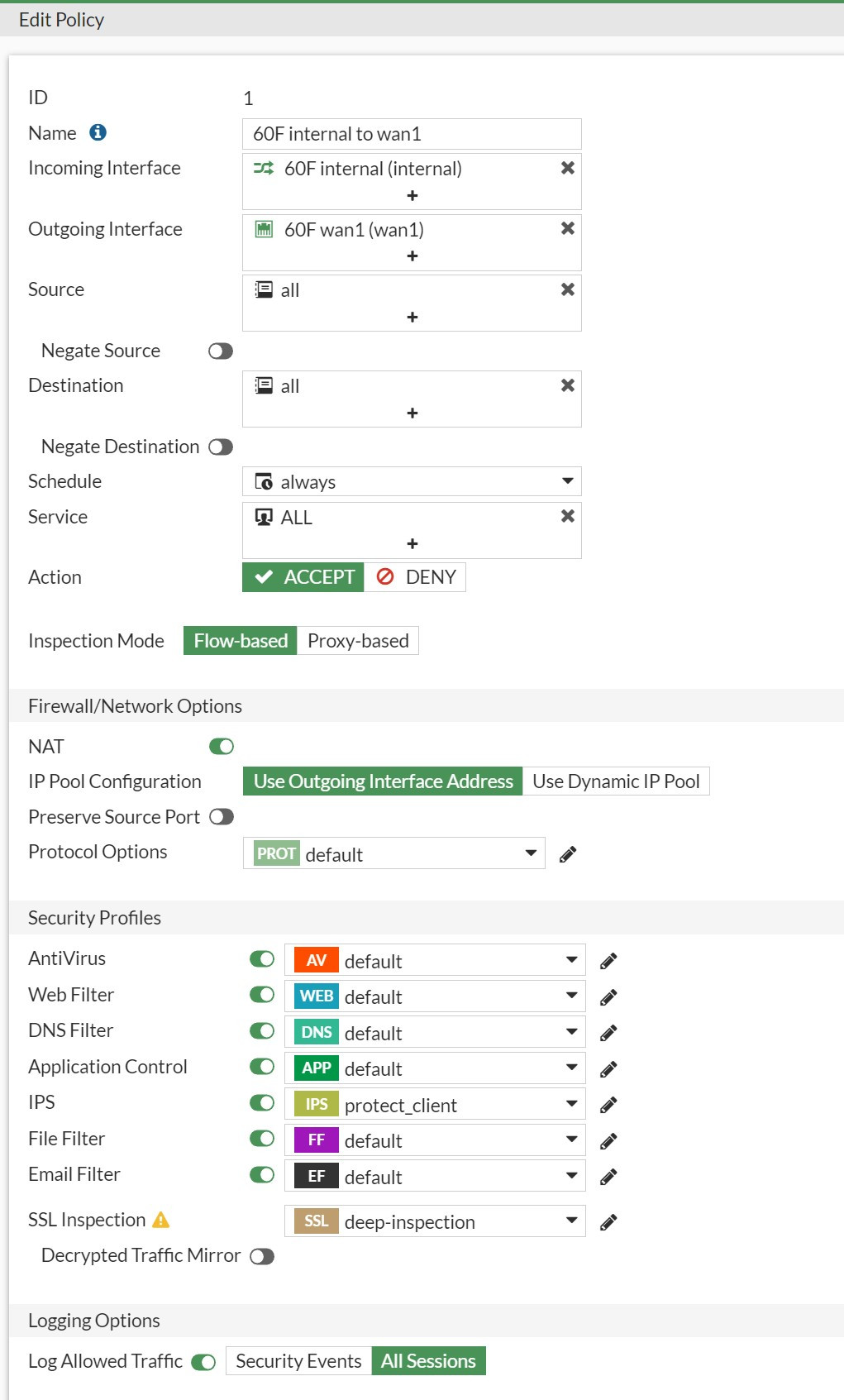Edit the SSL deep-inspection profile
844x1400 pixels.
point(608,1222)
